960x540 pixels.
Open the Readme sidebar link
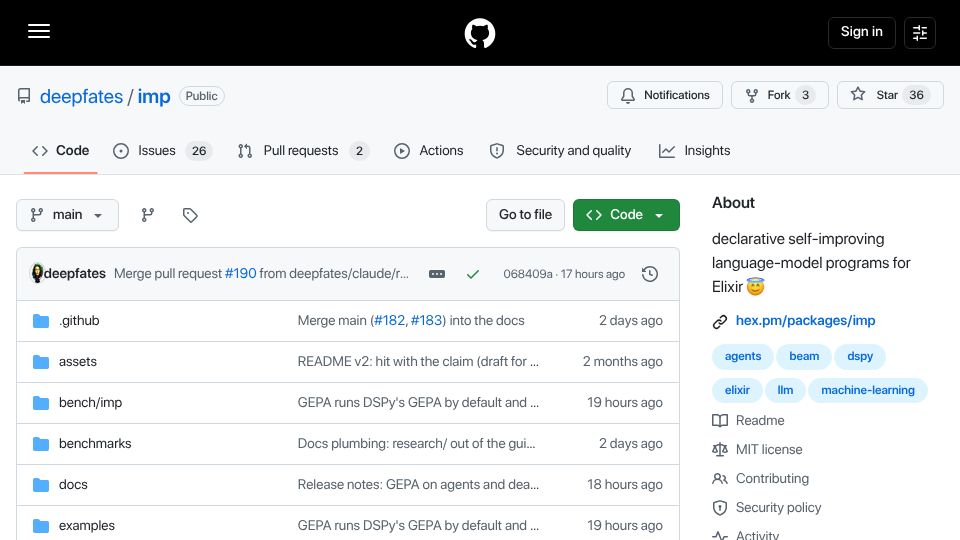tap(760, 421)
